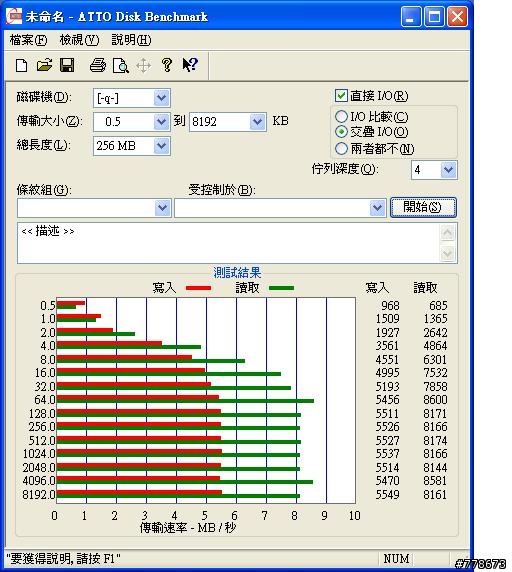Close the ATTO Disk Benchmark window
The width and height of the screenshot is (512, 572).
point(457,16)
